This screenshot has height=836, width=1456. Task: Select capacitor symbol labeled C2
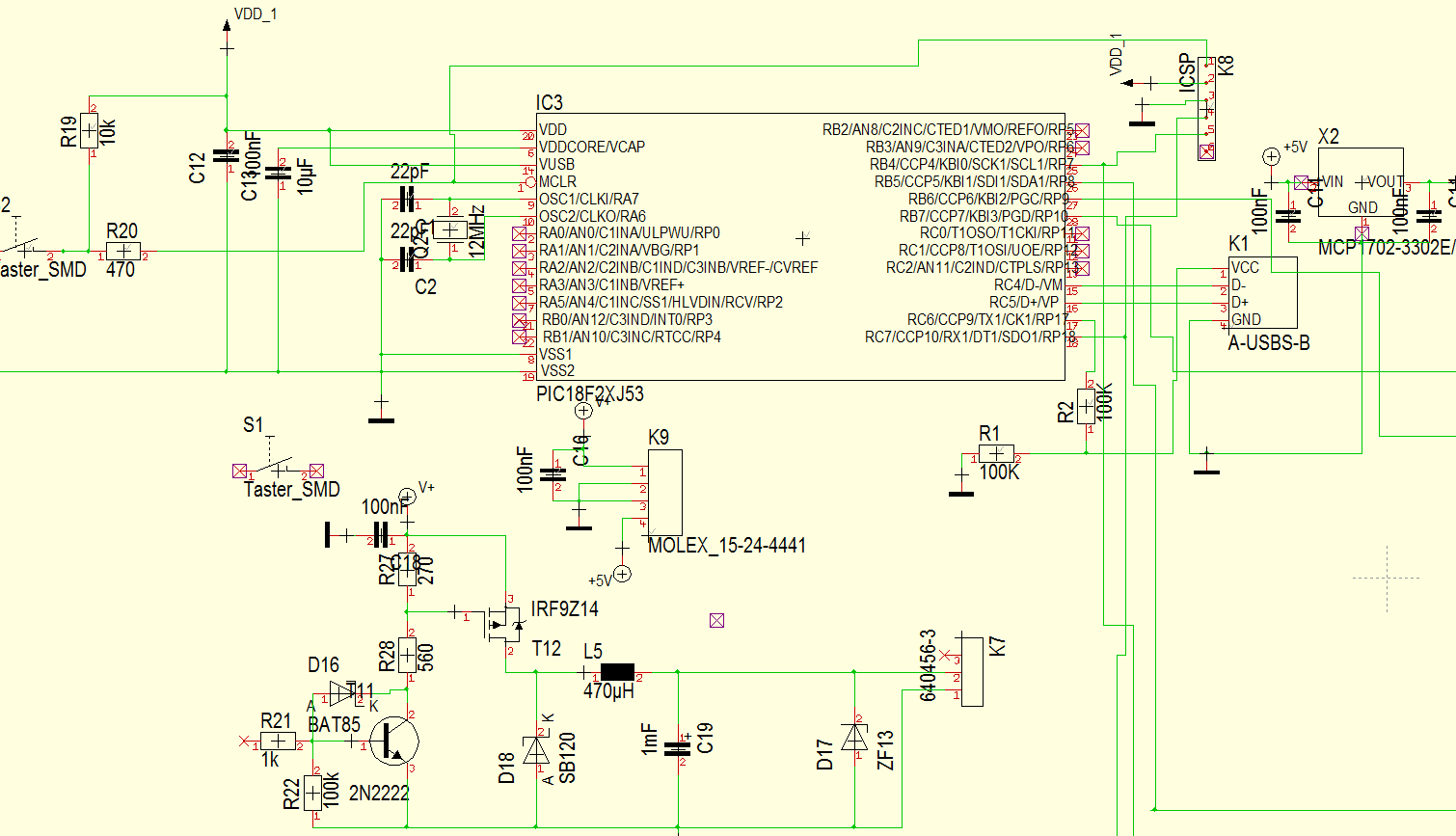coord(407,258)
